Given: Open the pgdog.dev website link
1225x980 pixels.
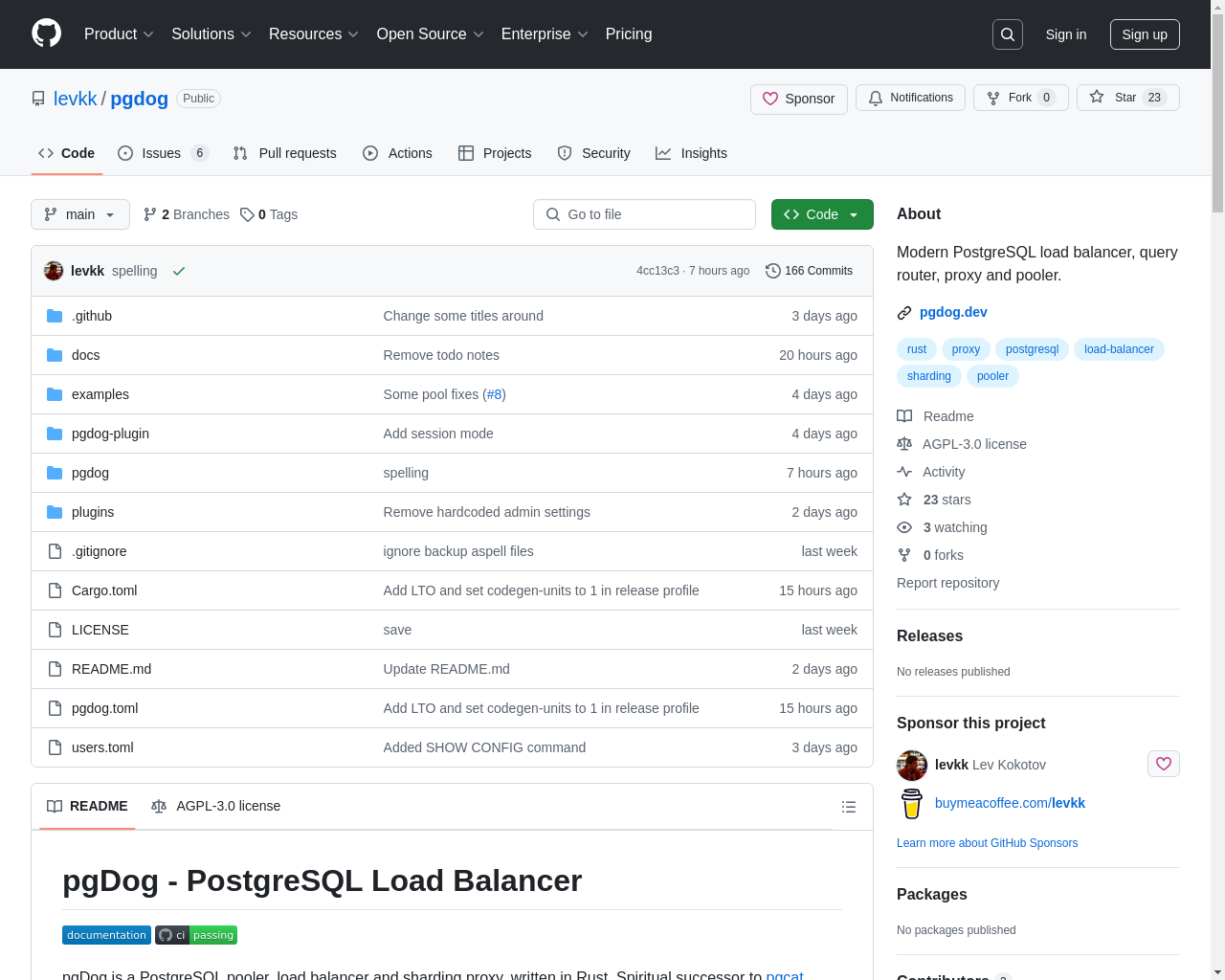Looking at the screenshot, I should tap(953, 312).
